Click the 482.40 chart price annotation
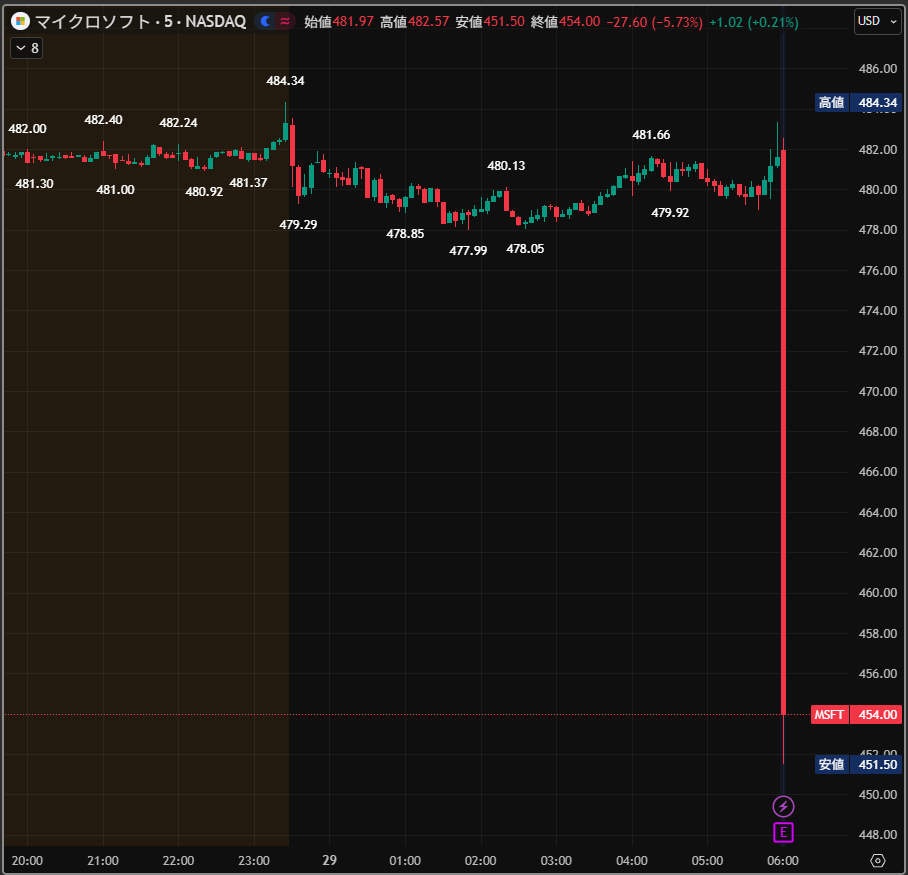 coord(103,119)
